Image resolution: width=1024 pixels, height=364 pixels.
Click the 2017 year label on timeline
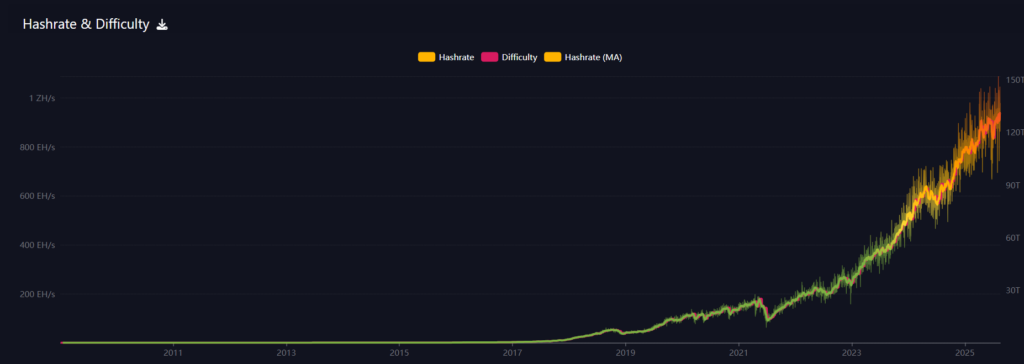(513, 353)
